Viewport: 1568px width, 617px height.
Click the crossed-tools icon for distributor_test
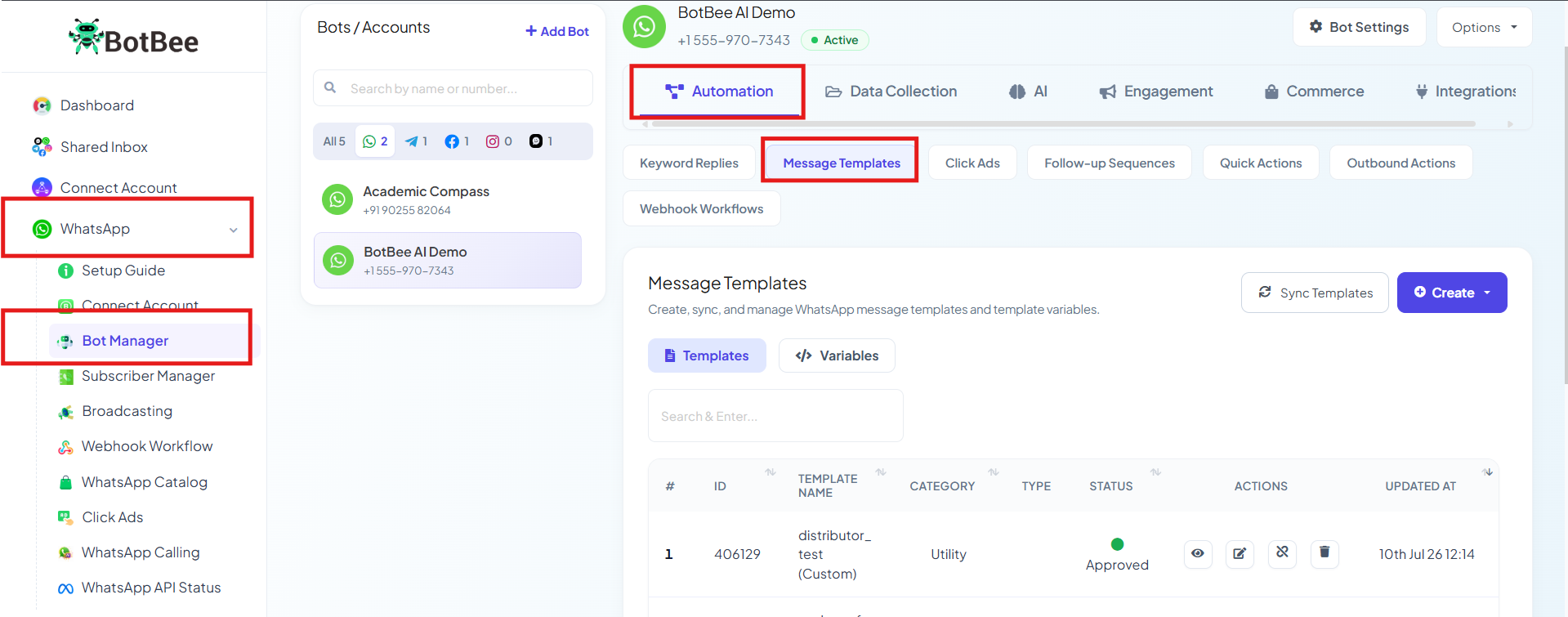pos(1282,554)
